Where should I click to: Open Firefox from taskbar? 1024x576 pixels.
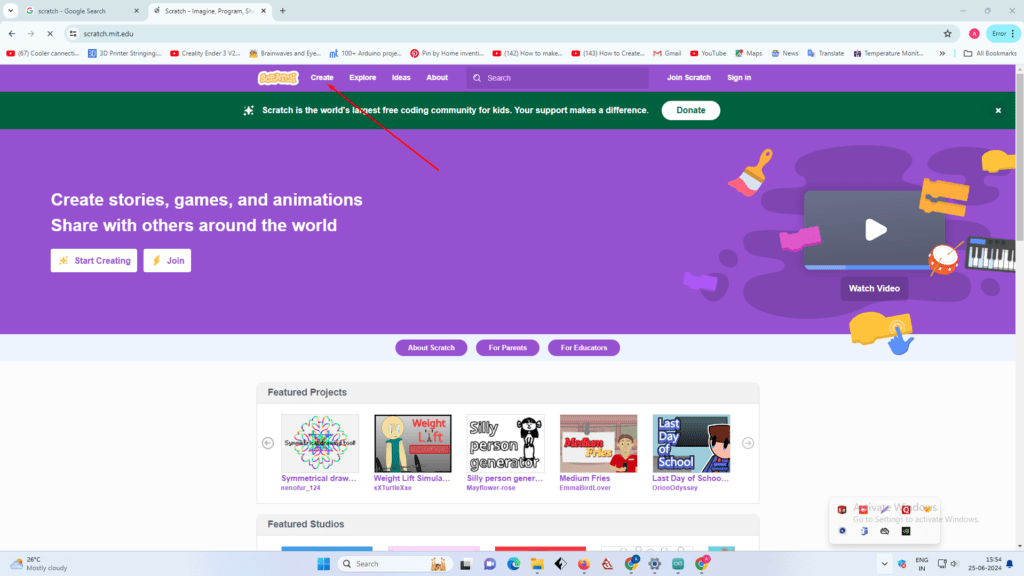(x=584, y=564)
